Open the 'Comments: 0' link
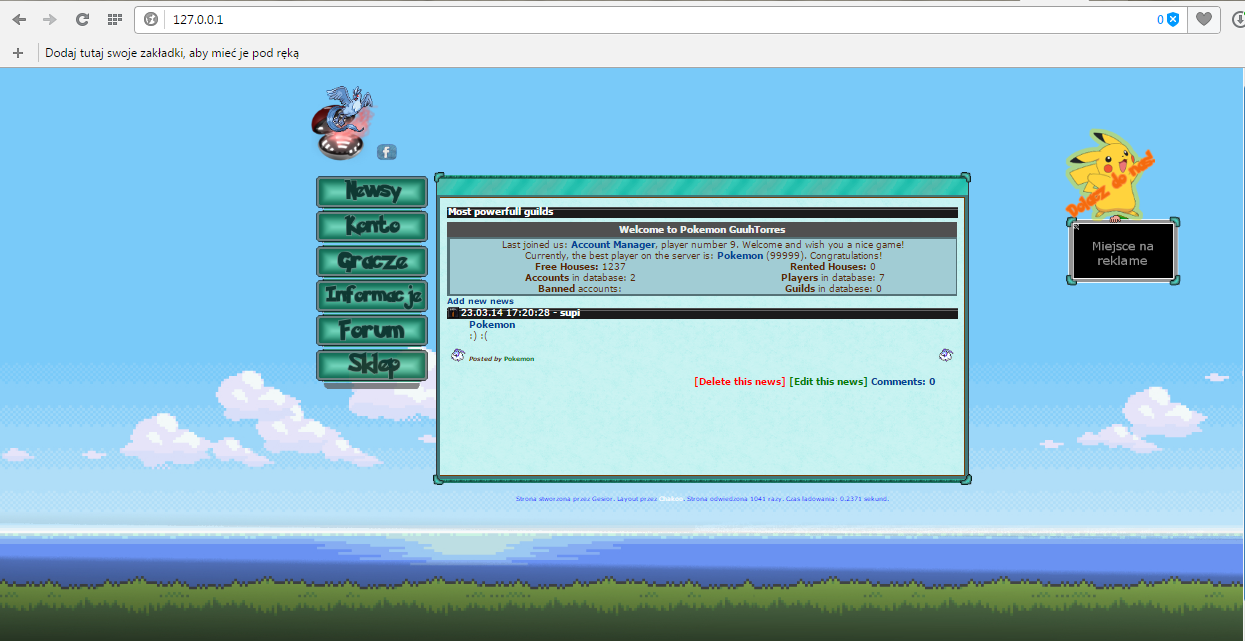This screenshot has width=1245, height=641. point(903,382)
